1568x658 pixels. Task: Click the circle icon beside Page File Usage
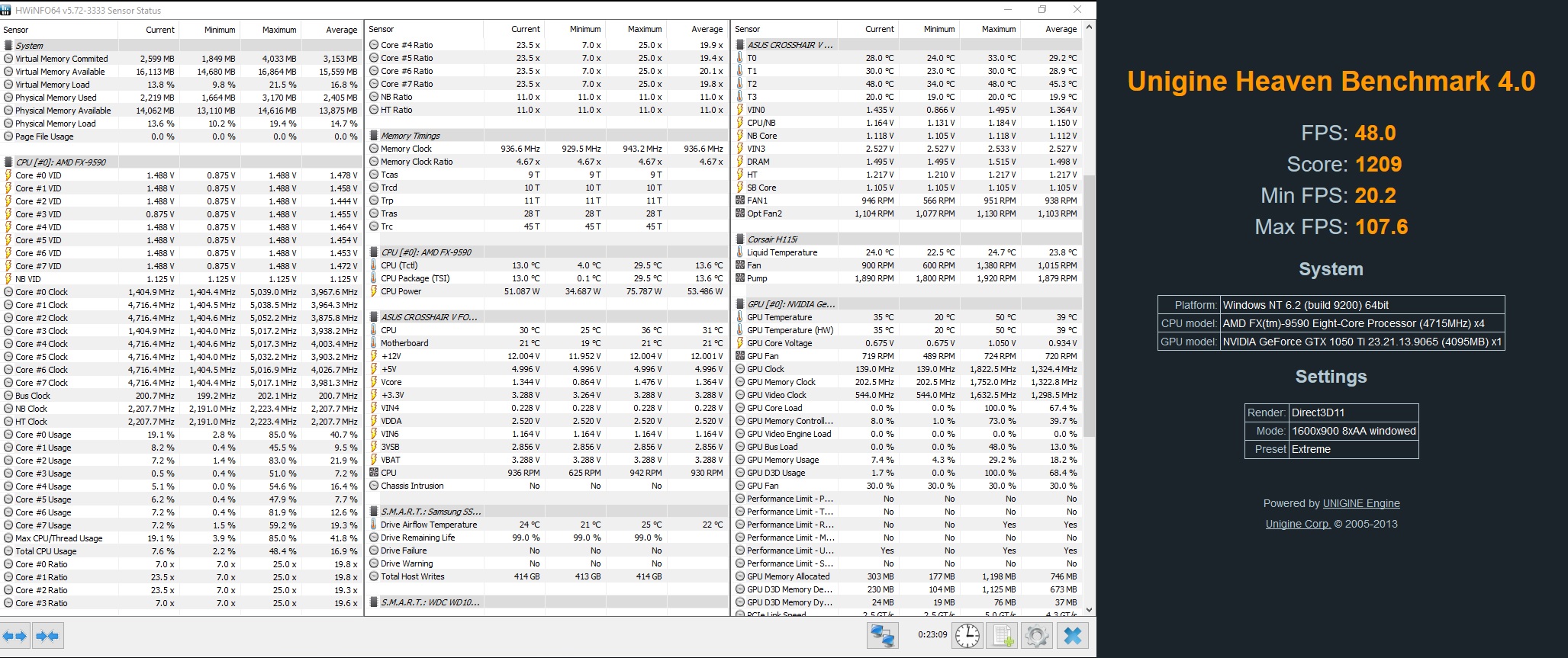8,136
